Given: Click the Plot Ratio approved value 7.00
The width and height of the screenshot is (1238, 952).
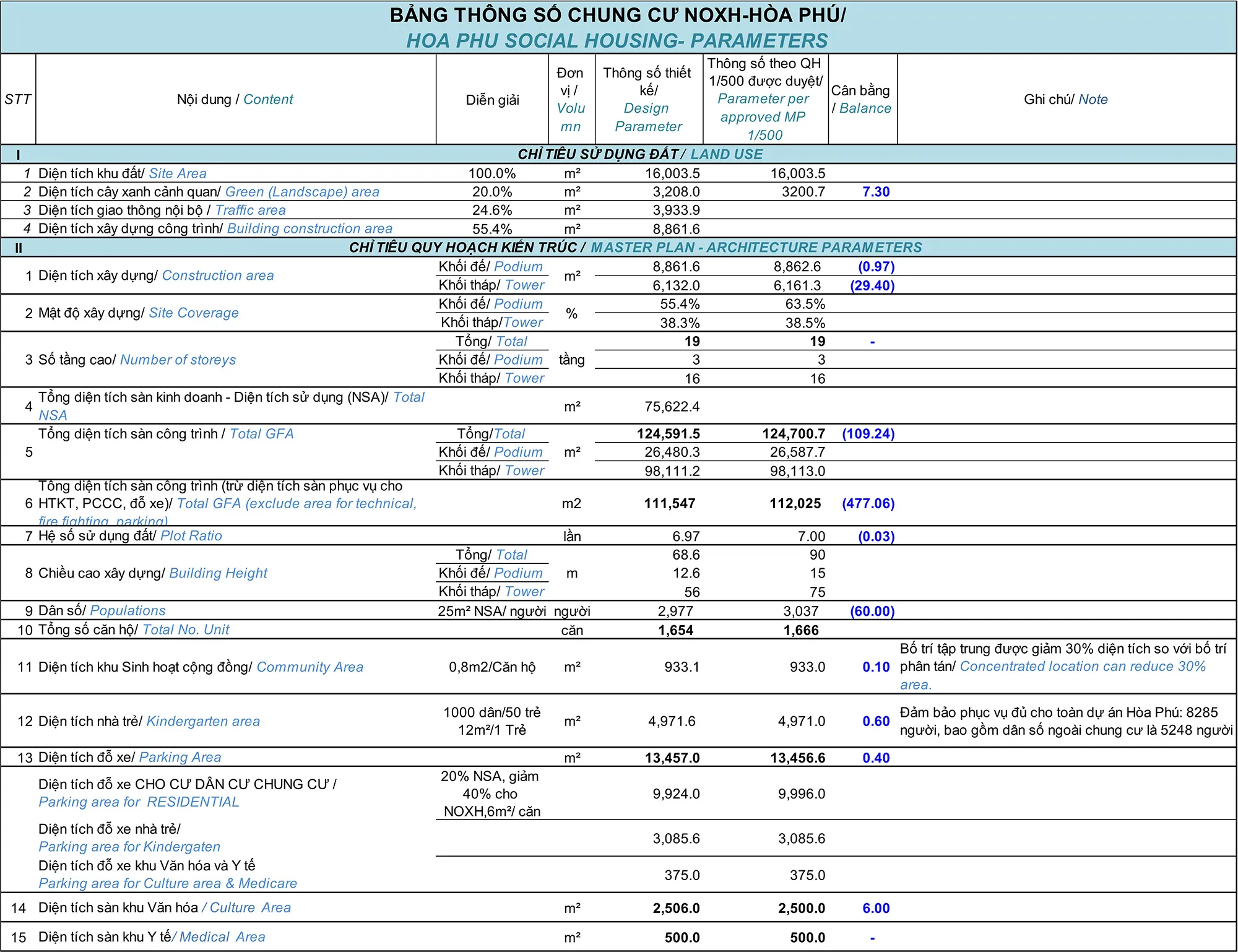Looking at the screenshot, I should pyautogui.click(x=811, y=536).
